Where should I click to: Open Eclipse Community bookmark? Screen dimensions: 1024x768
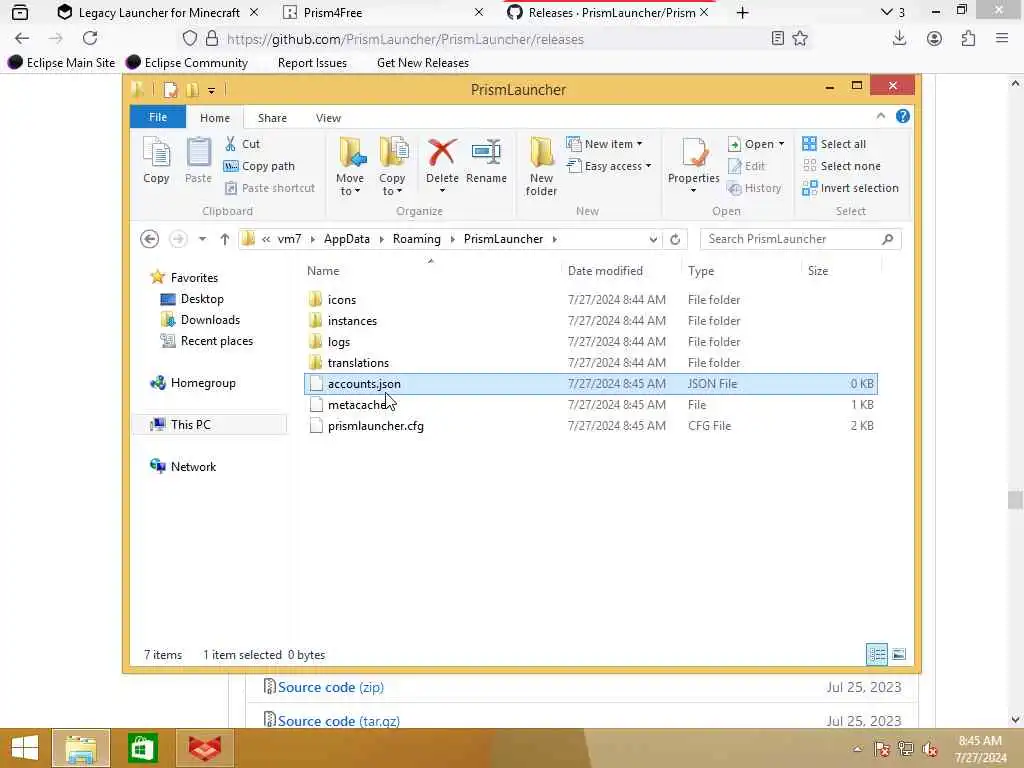point(187,63)
